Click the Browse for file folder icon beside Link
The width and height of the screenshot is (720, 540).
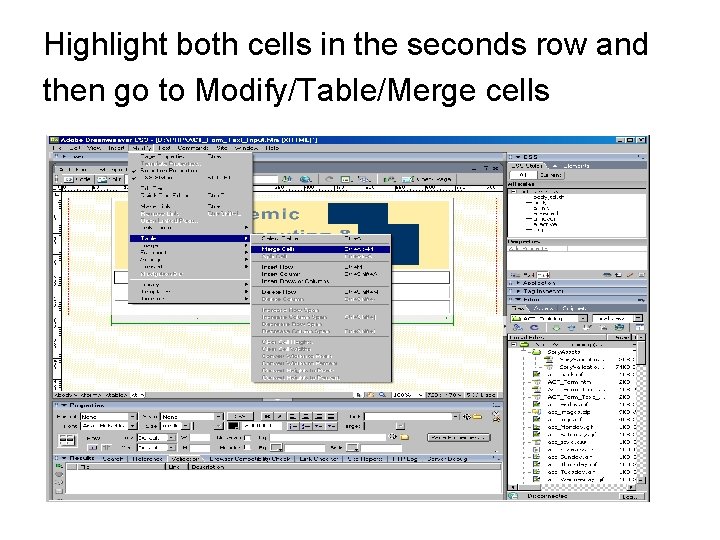tap(478, 416)
